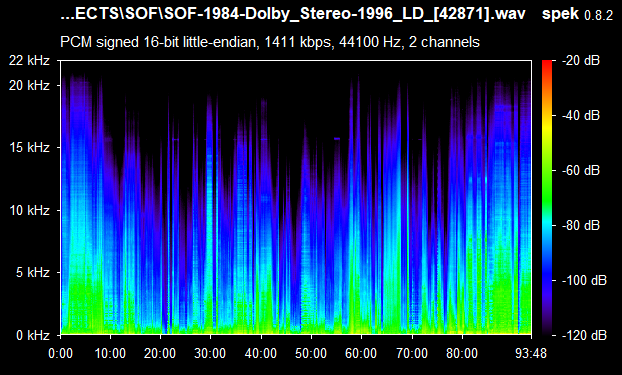Click the 10 kHz frequency label
622x375 pixels.
pos(30,210)
